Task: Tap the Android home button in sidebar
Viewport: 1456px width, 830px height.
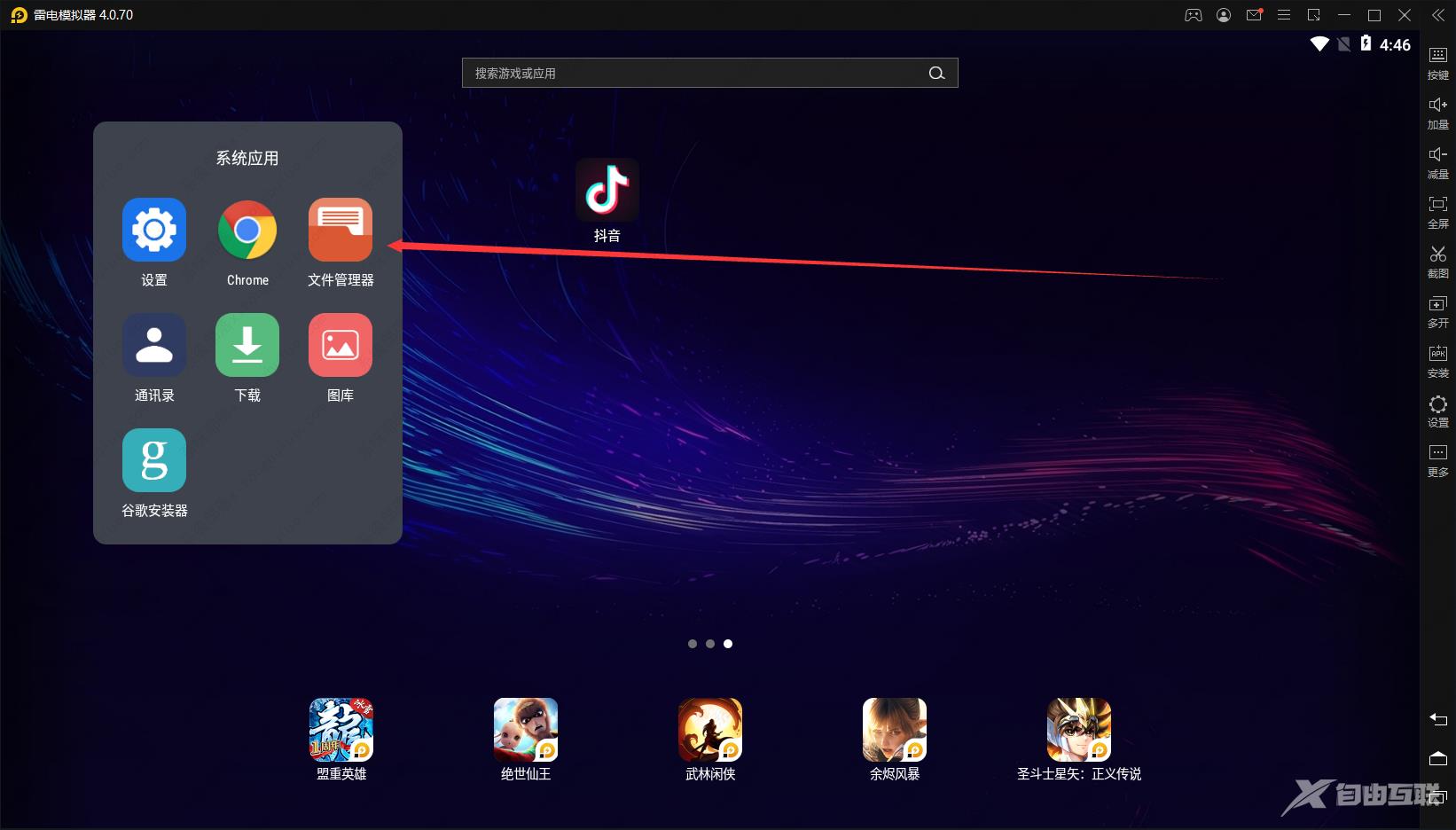Action: (1438, 758)
